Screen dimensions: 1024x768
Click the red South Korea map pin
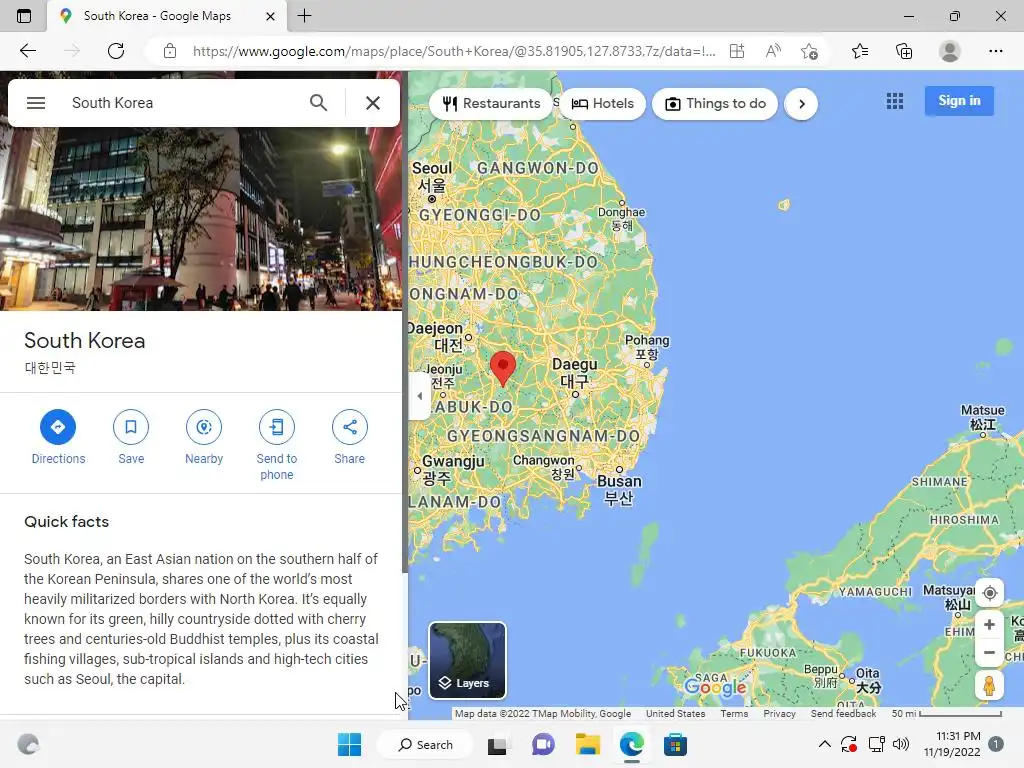[x=503, y=367]
